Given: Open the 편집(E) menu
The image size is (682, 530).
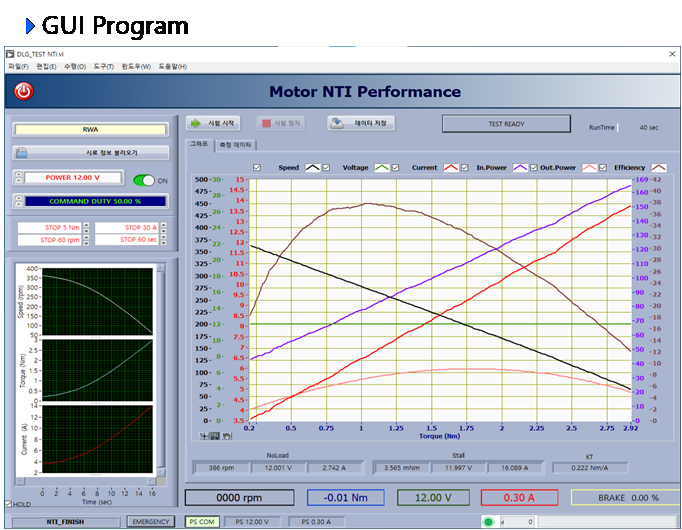Looking at the screenshot, I should pyautogui.click(x=46, y=67).
